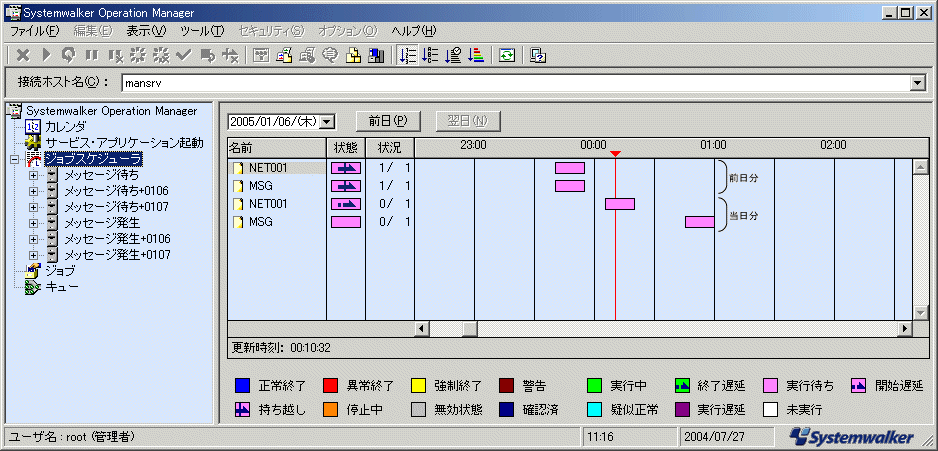Open the 編集(E) menu
This screenshot has height=451, width=938.
[x=93, y=31]
